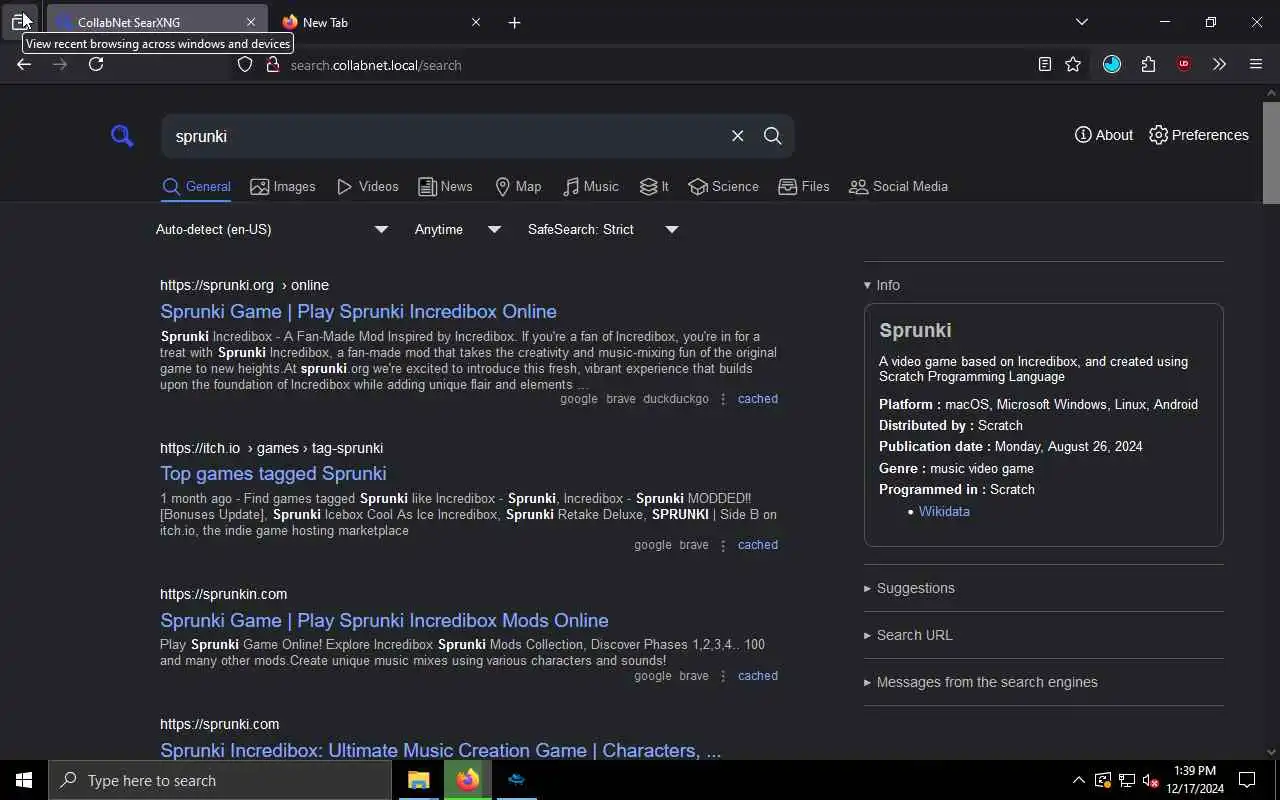Viewport: 1280px width, 800px height.
Task: Click the SearXNG logo magnifier
Action: (122, 136)
